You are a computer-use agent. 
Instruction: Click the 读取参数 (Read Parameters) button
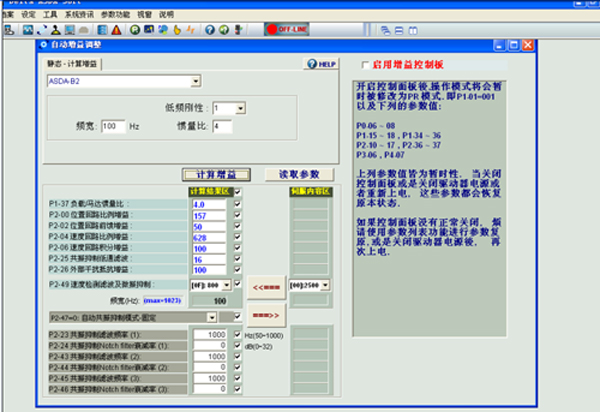coord(298,174)
